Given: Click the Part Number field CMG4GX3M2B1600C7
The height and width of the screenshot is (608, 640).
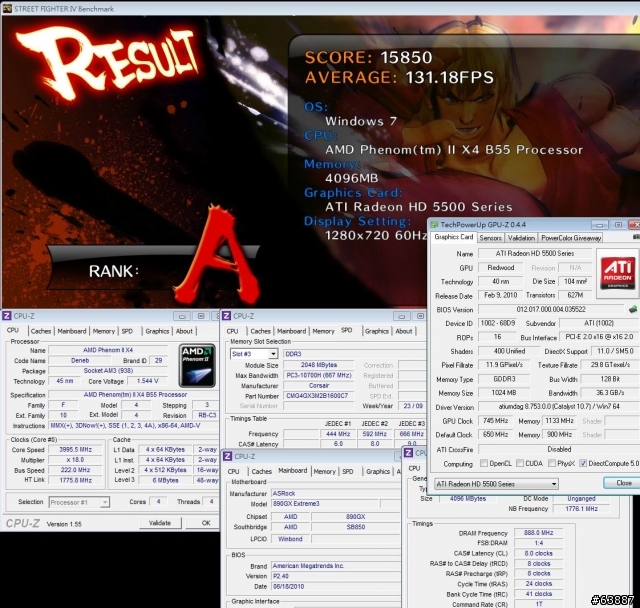Looking at the screenshot, I should click(317, 395).
